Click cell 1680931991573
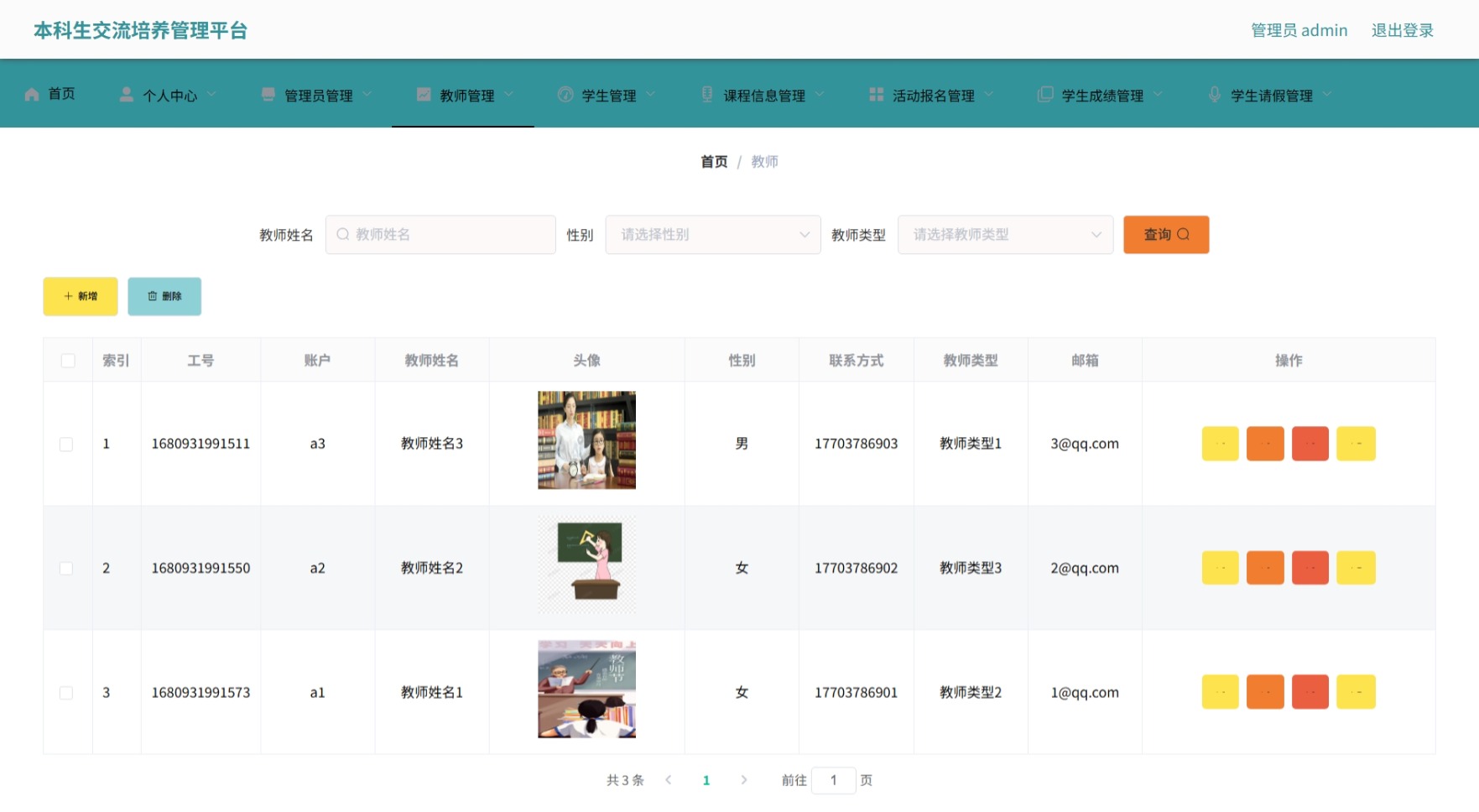 200,693
